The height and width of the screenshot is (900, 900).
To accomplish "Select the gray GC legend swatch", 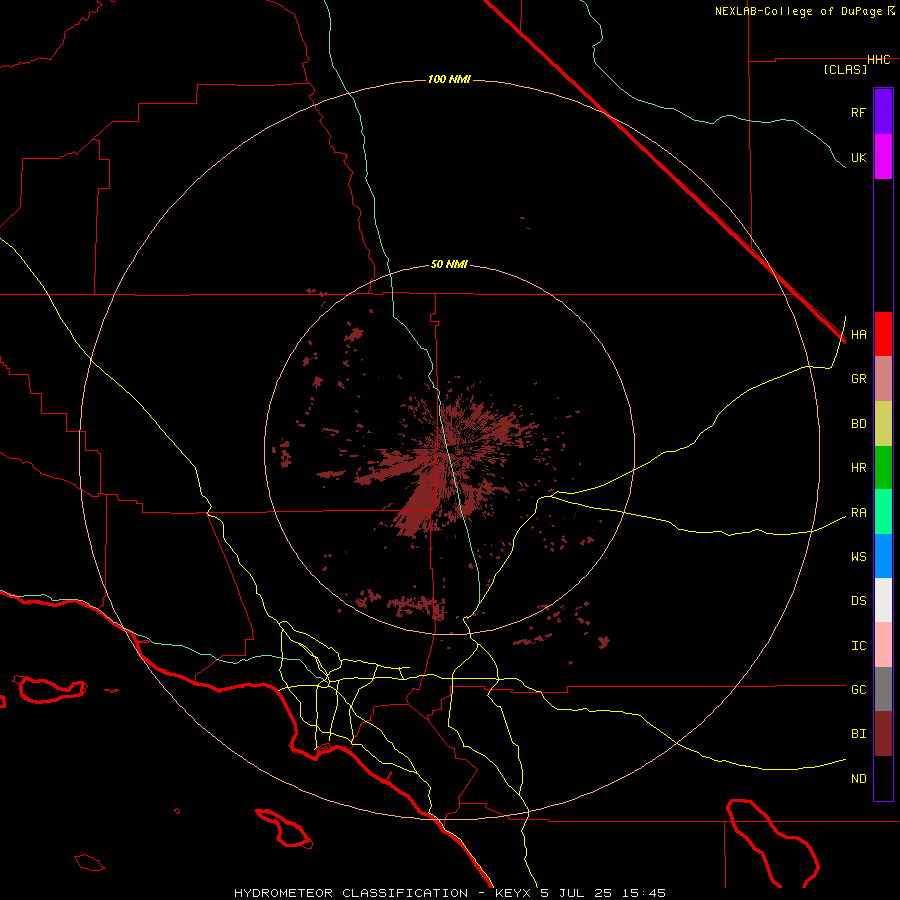I will pyautogui.click(x=883, y=689).
